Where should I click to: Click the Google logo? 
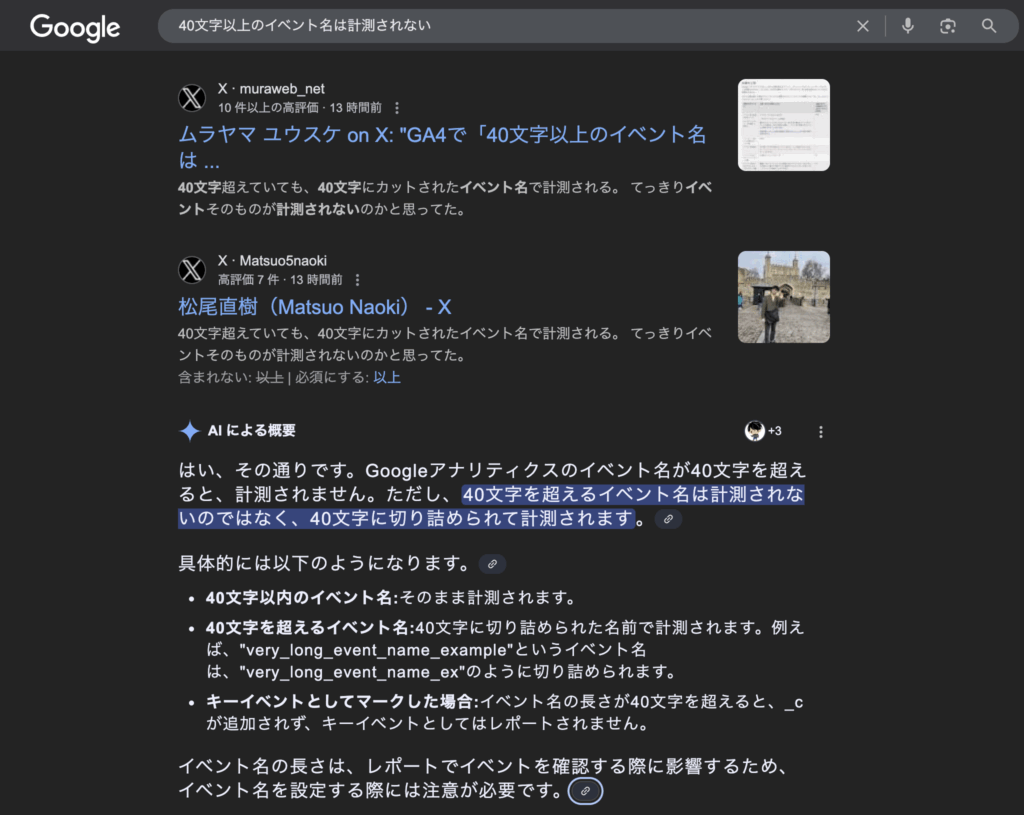75,27
